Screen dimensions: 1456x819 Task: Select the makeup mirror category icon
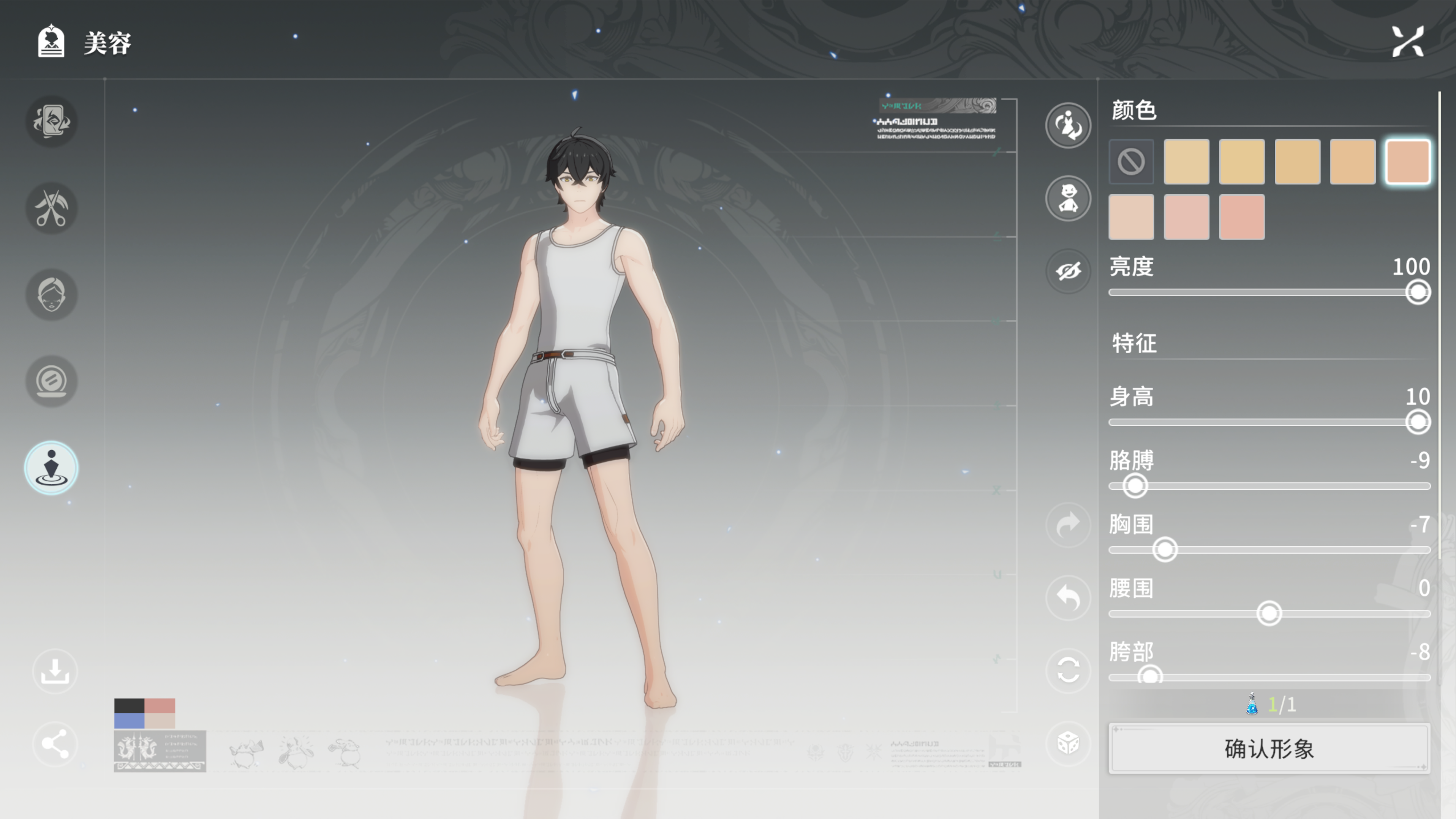[51, 381]
